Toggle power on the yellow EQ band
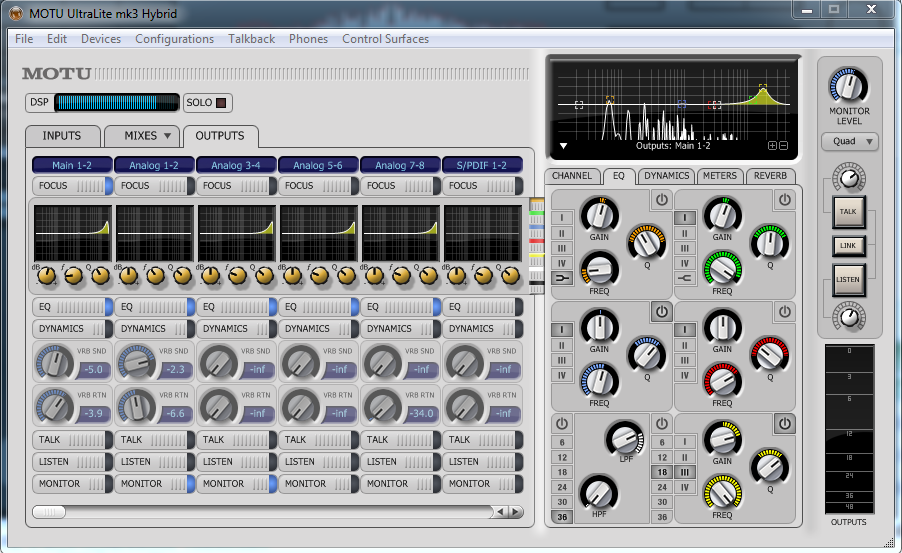Screen dimensions: 902x553 click(x=784, y=424)
